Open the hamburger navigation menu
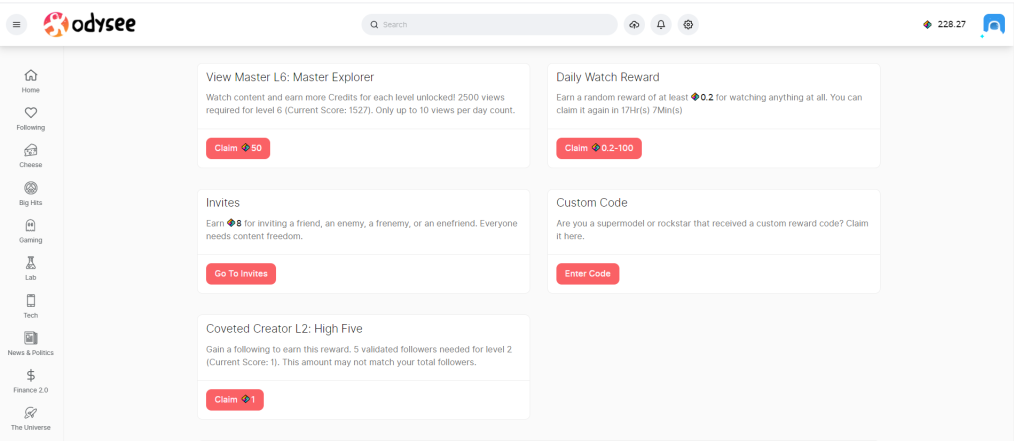 [x=16, y=25]
